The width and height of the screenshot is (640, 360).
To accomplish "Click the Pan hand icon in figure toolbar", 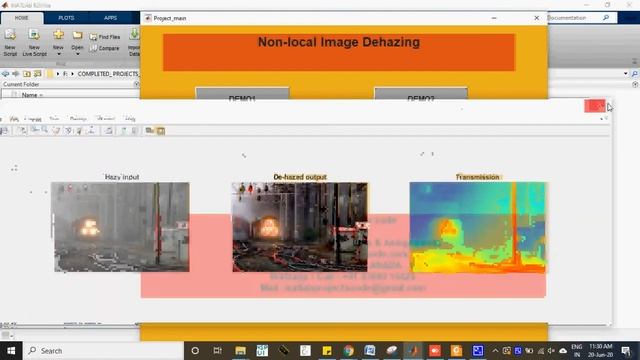I will click(57, 130).
